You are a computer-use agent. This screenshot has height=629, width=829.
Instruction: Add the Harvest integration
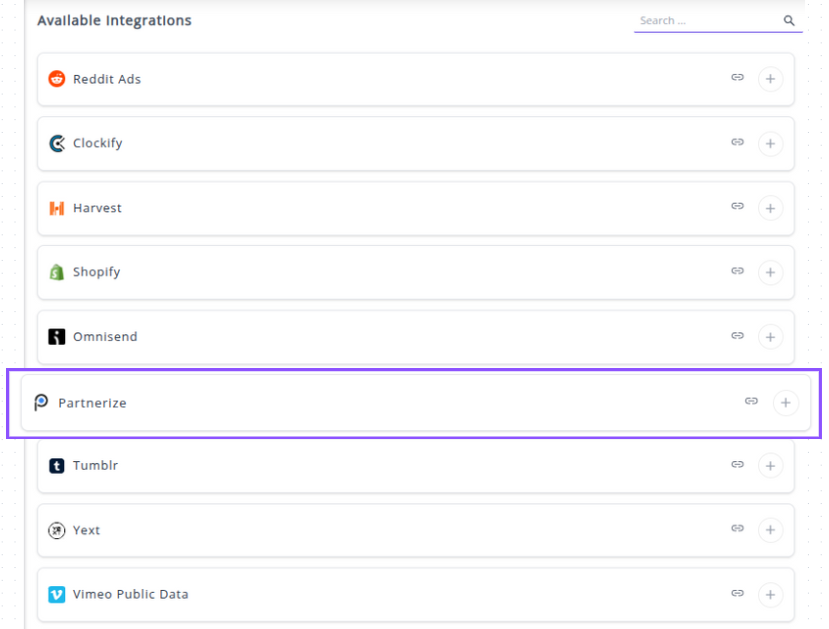tap(770, 208)
